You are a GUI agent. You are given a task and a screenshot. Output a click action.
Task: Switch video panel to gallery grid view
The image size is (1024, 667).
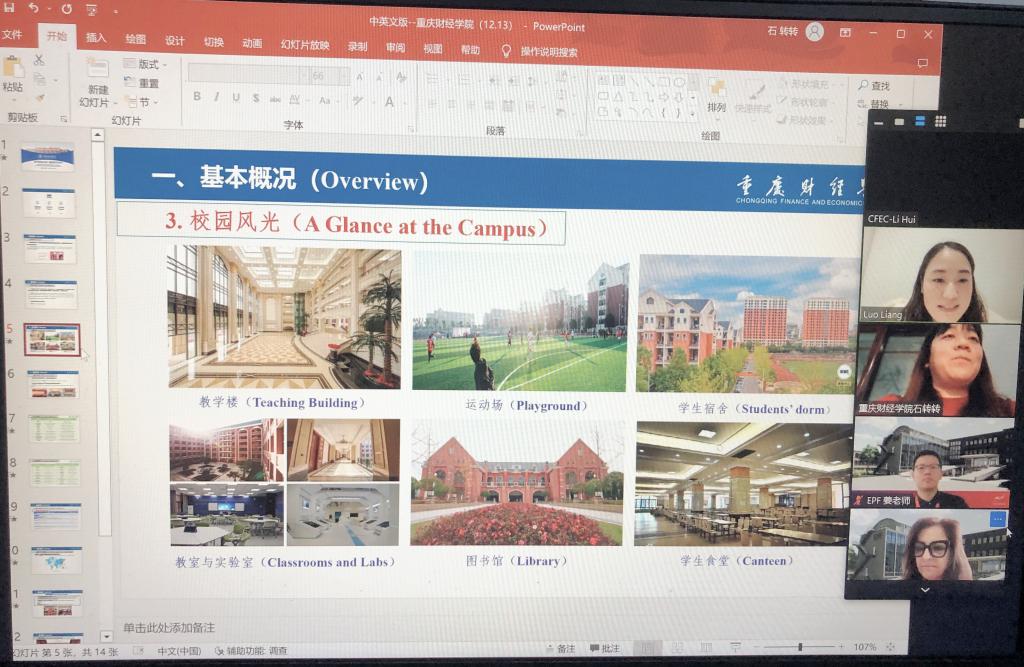pyautogui.click(x=939, y=121)
